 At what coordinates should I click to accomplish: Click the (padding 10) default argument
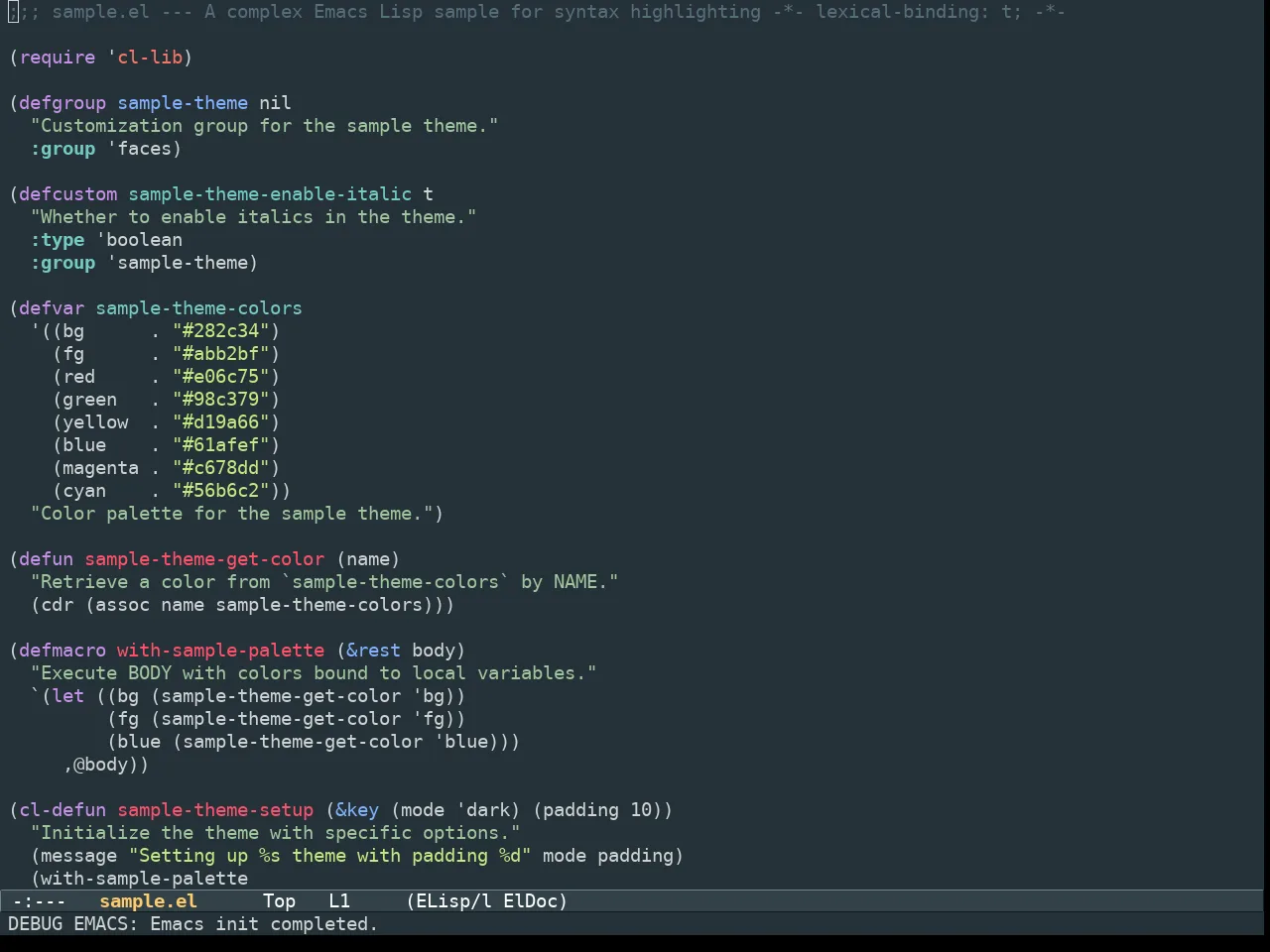point(597,810)
